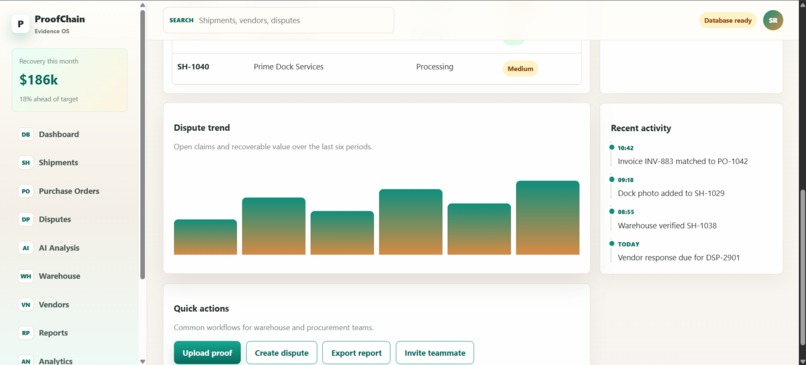Viewport: 806px width, 365px height.
Task: Click the Medium risk badge
Action: point(520,68)
